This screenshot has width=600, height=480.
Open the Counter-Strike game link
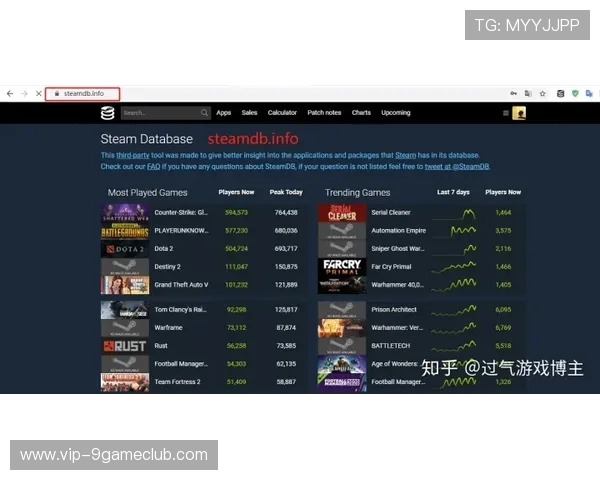click(x=181, y=213)
